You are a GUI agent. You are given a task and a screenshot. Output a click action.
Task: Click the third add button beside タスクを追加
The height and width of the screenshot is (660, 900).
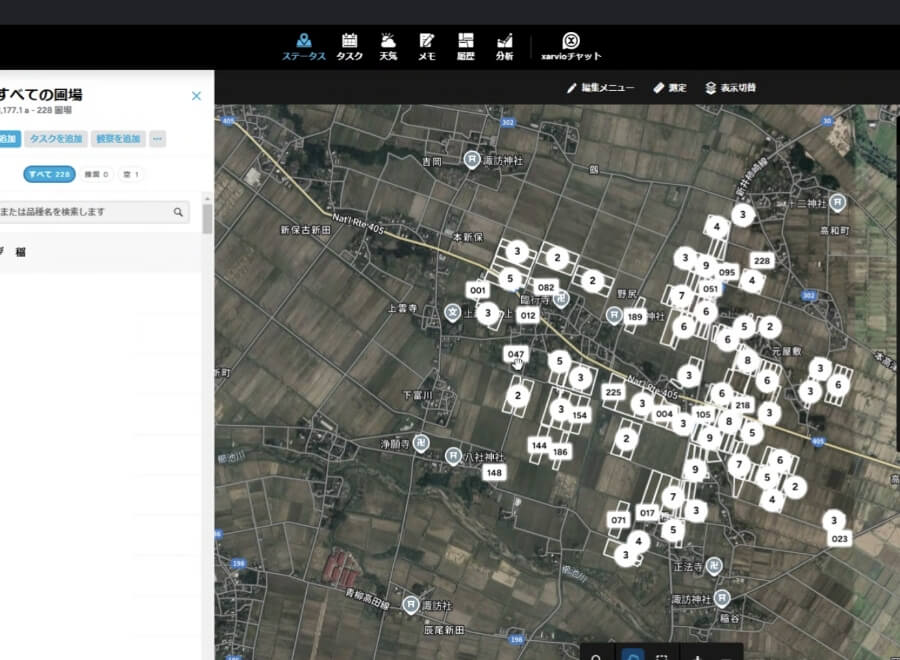pyautogui.click(x=118, y=139)
